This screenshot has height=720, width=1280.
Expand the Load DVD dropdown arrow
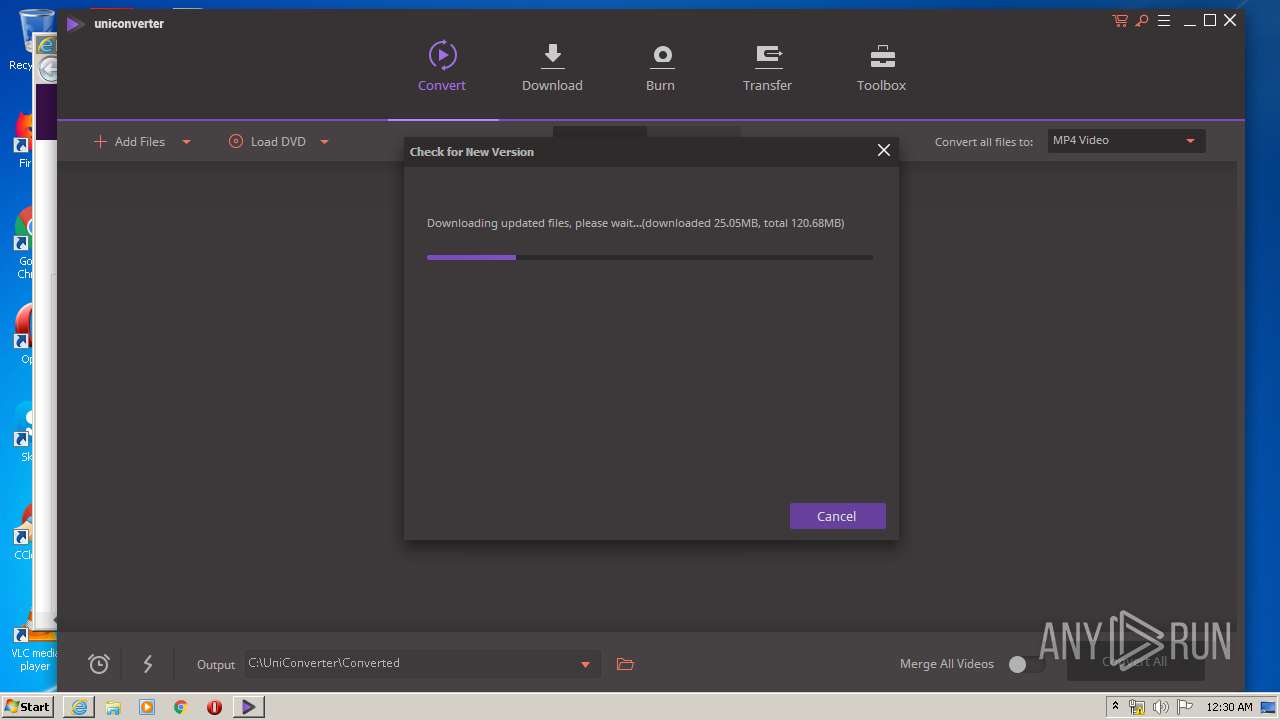click(x=324, y=142)
